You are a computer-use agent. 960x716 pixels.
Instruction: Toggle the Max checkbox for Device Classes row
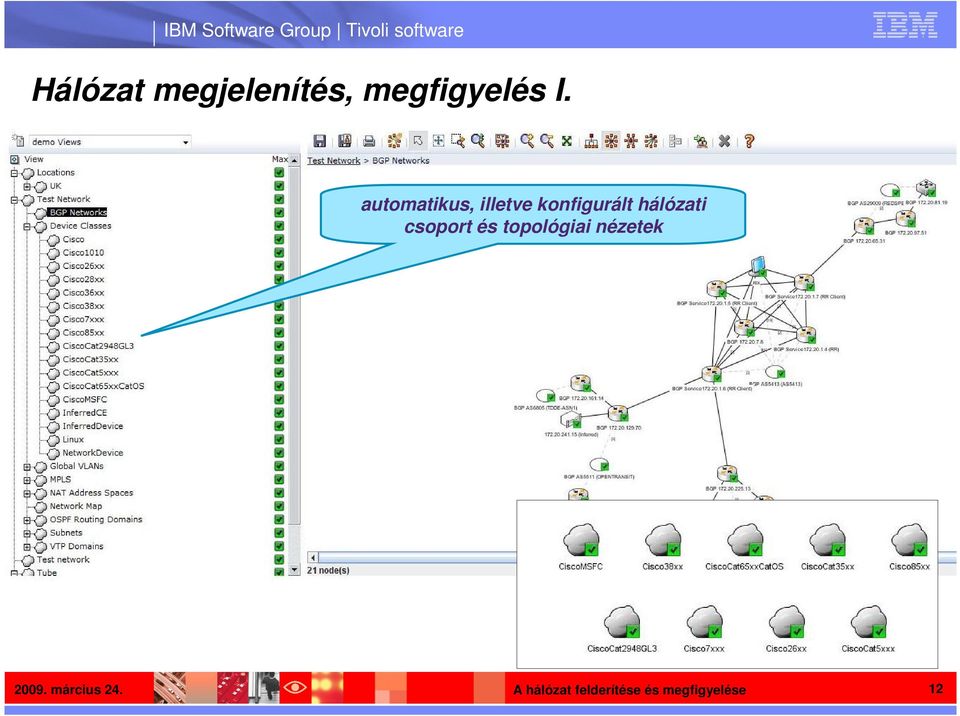coord(279,226)
